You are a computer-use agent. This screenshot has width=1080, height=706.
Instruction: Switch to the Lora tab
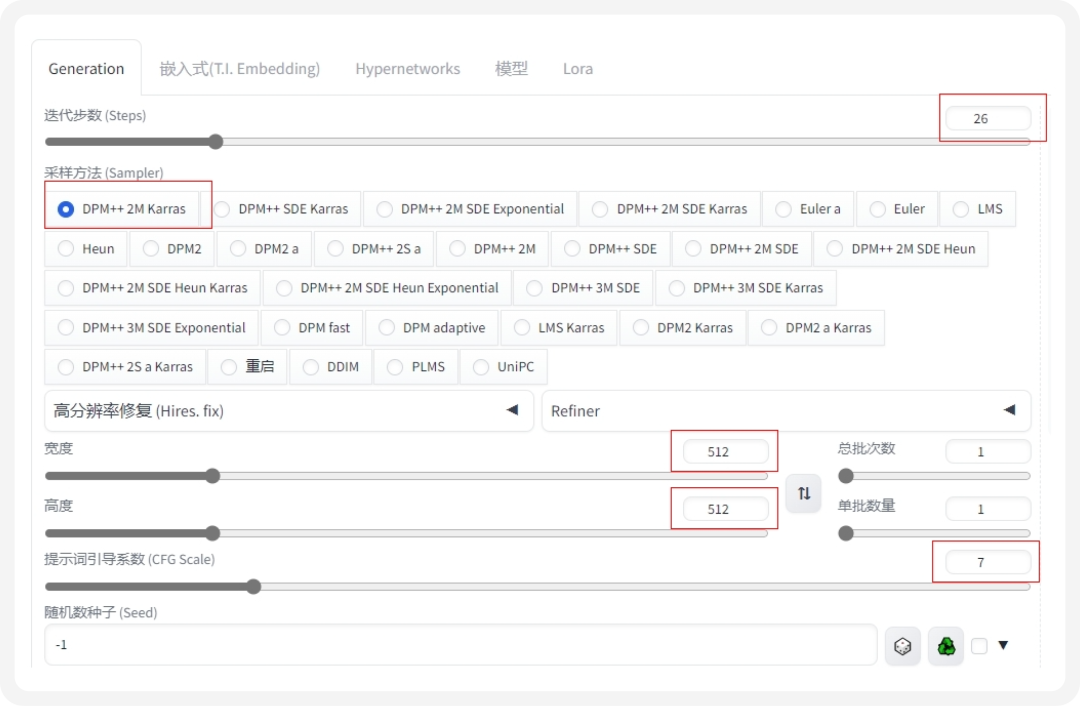point(578,69)
